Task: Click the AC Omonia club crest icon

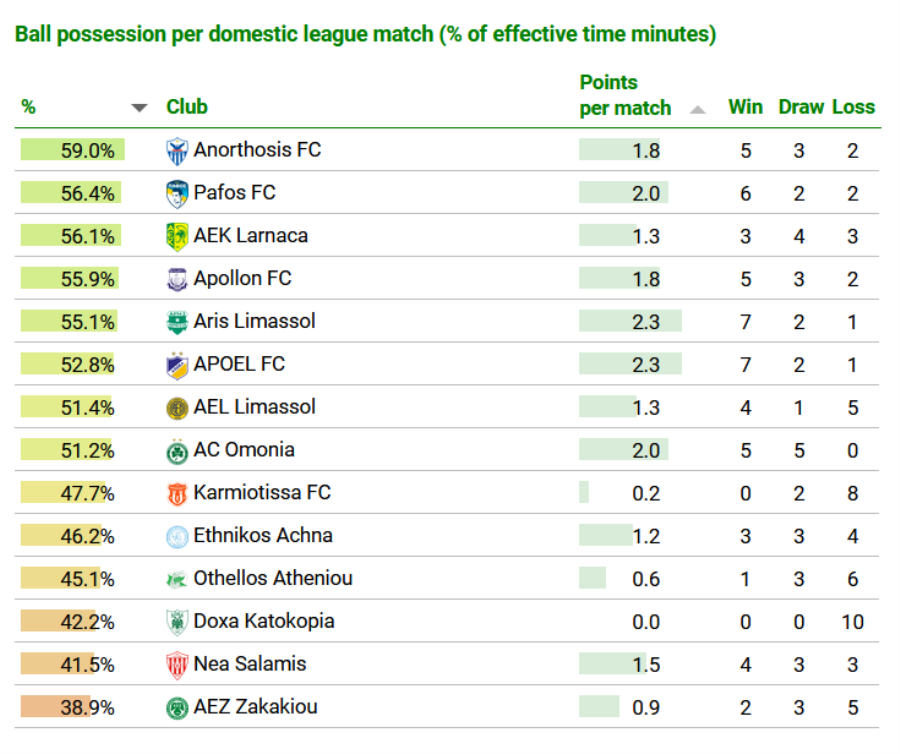Action: coord(177,451)
